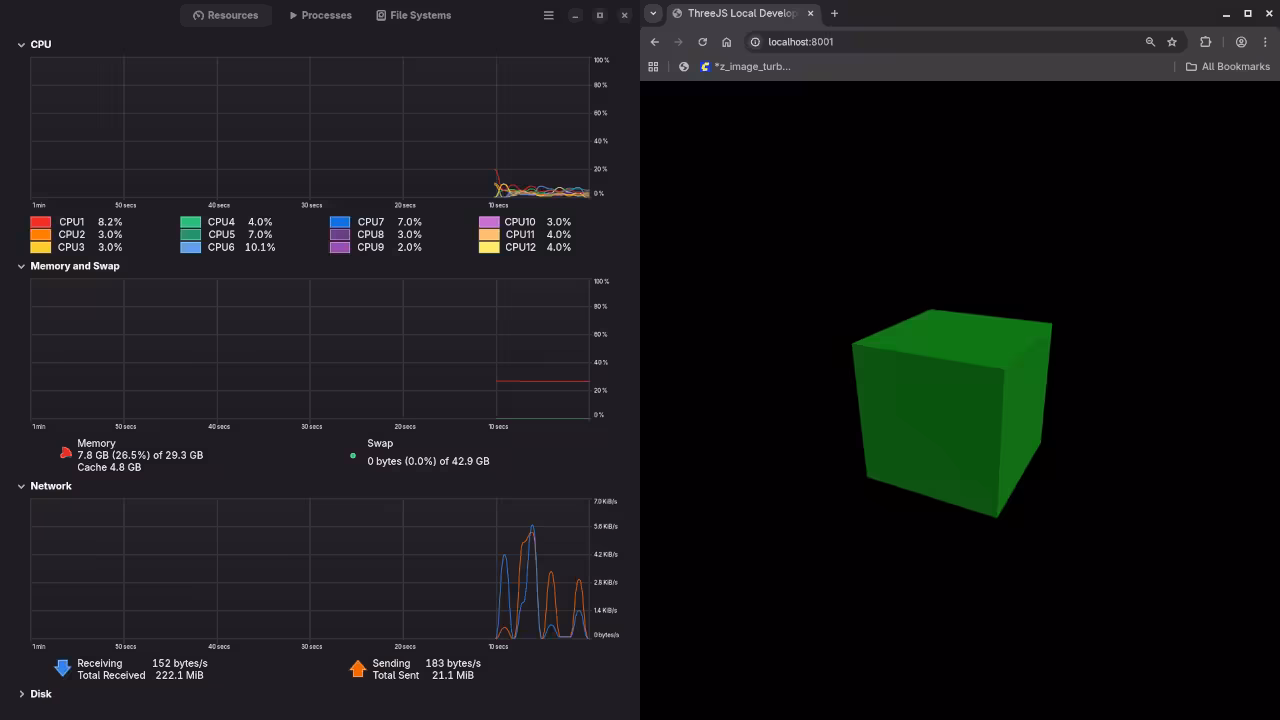Click the bookmark star in the address bar
Image resolution: width=1280 pixels, height=720 pixels.
pos(1172,42)
